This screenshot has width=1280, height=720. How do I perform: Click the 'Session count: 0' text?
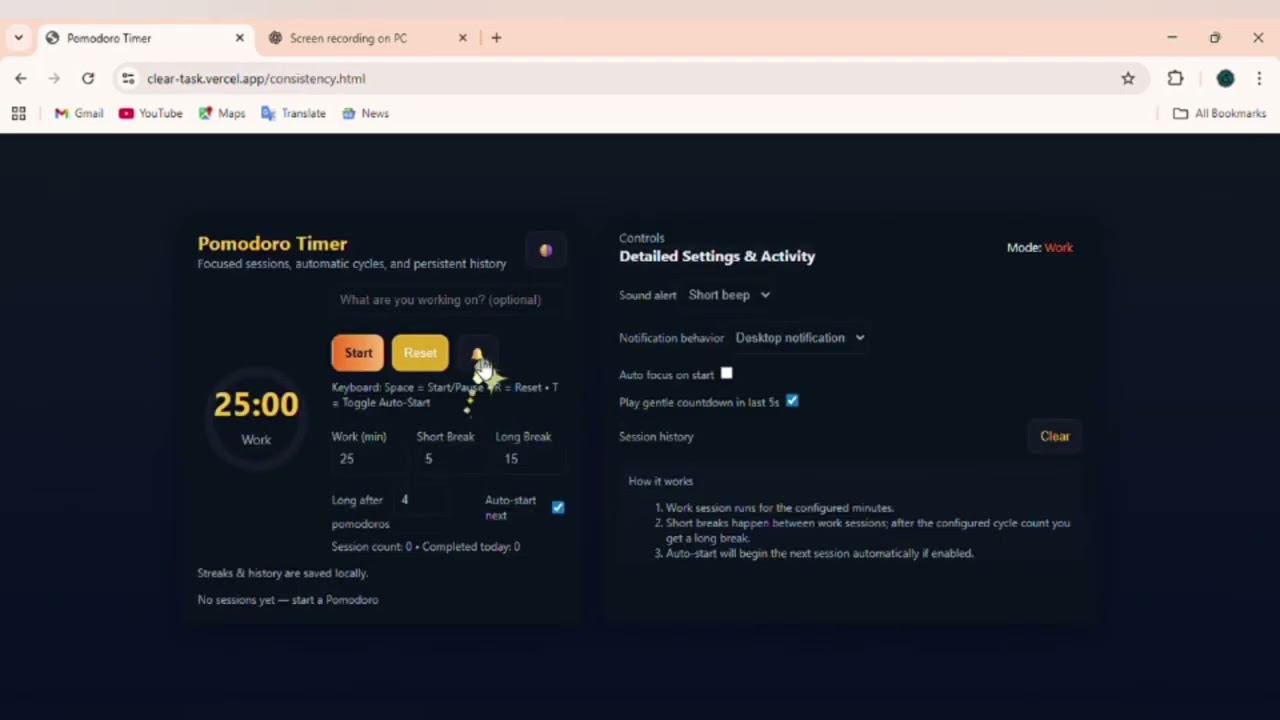point(371,547)
